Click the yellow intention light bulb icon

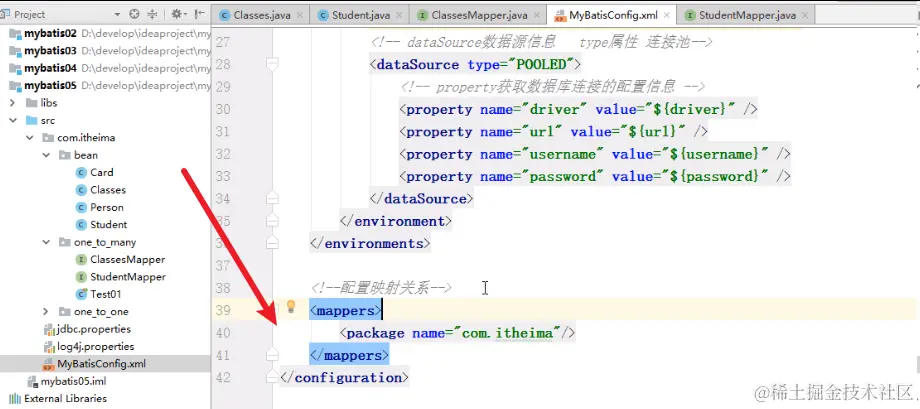click(290, 306)
